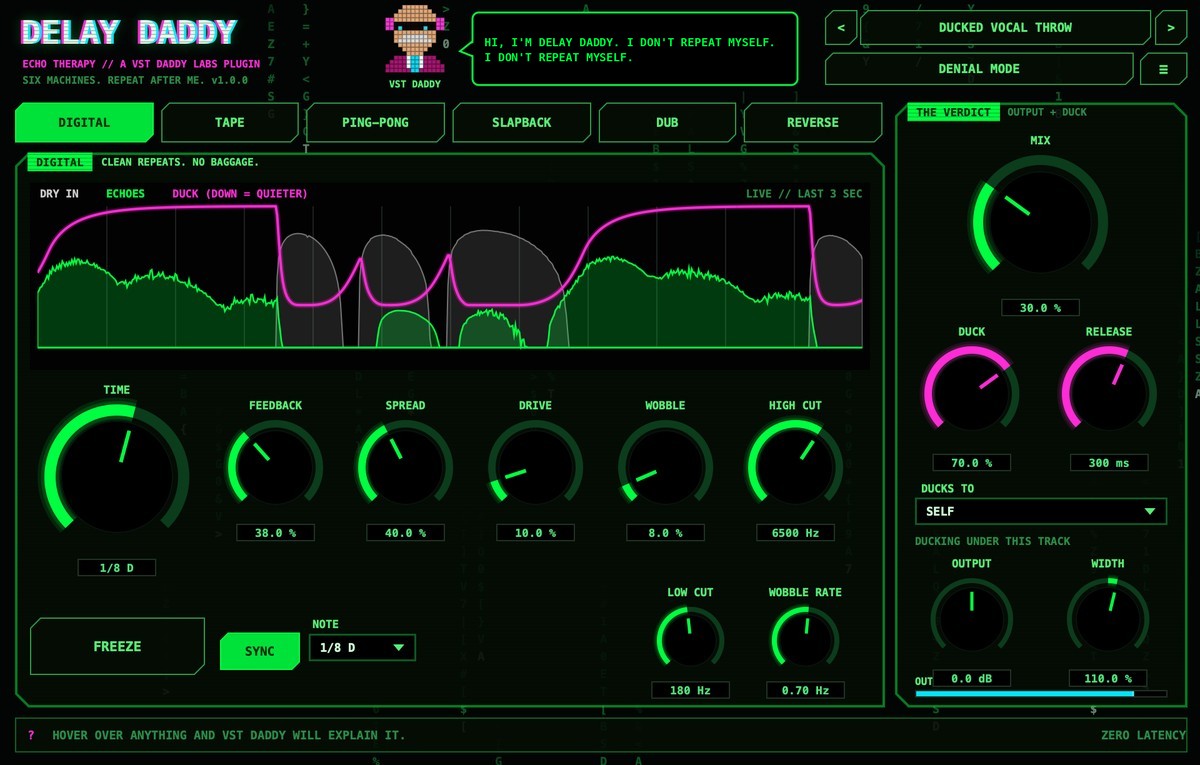Click the Spread knob

[405, 466]
